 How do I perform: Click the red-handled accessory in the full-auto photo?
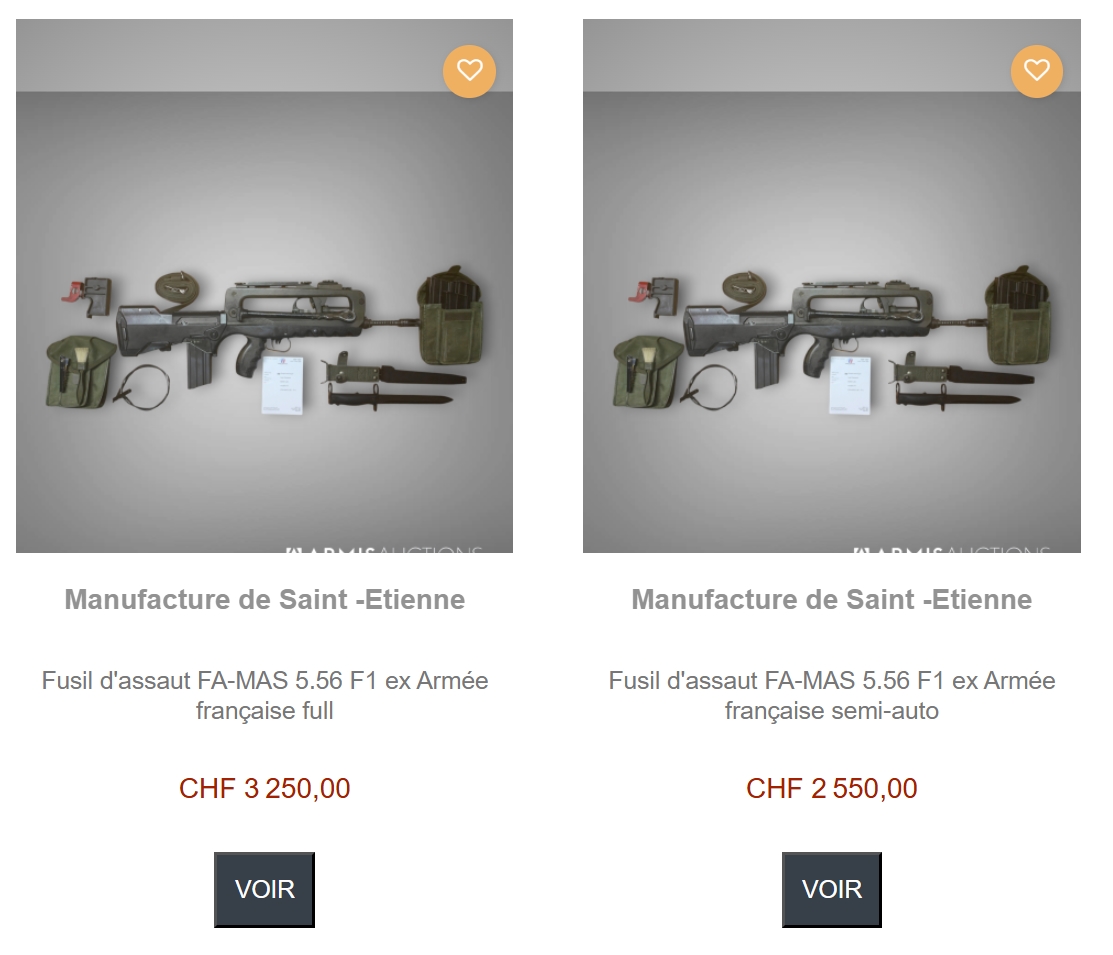coord(71,294)
